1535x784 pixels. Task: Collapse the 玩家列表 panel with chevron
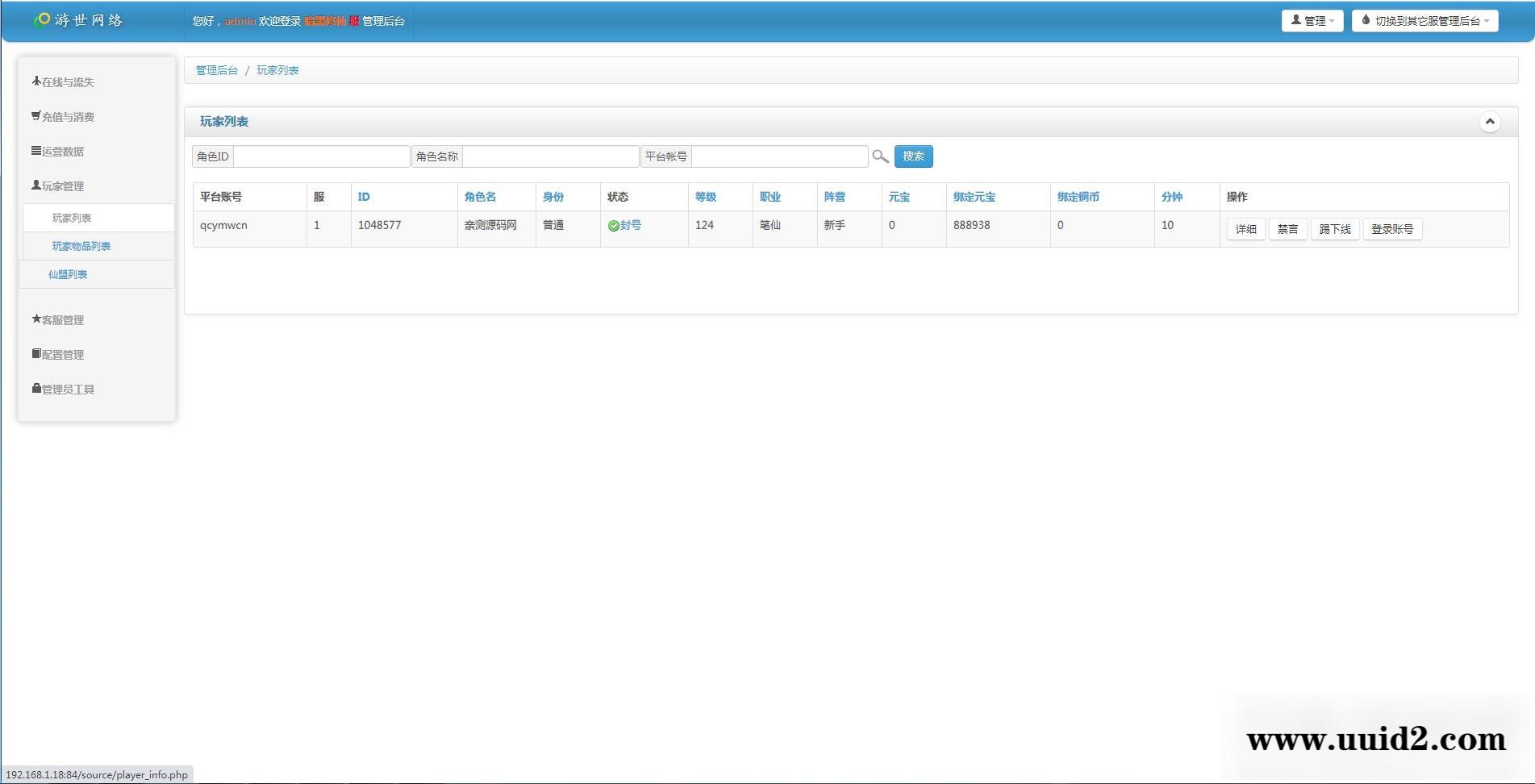click(1489, 122)
